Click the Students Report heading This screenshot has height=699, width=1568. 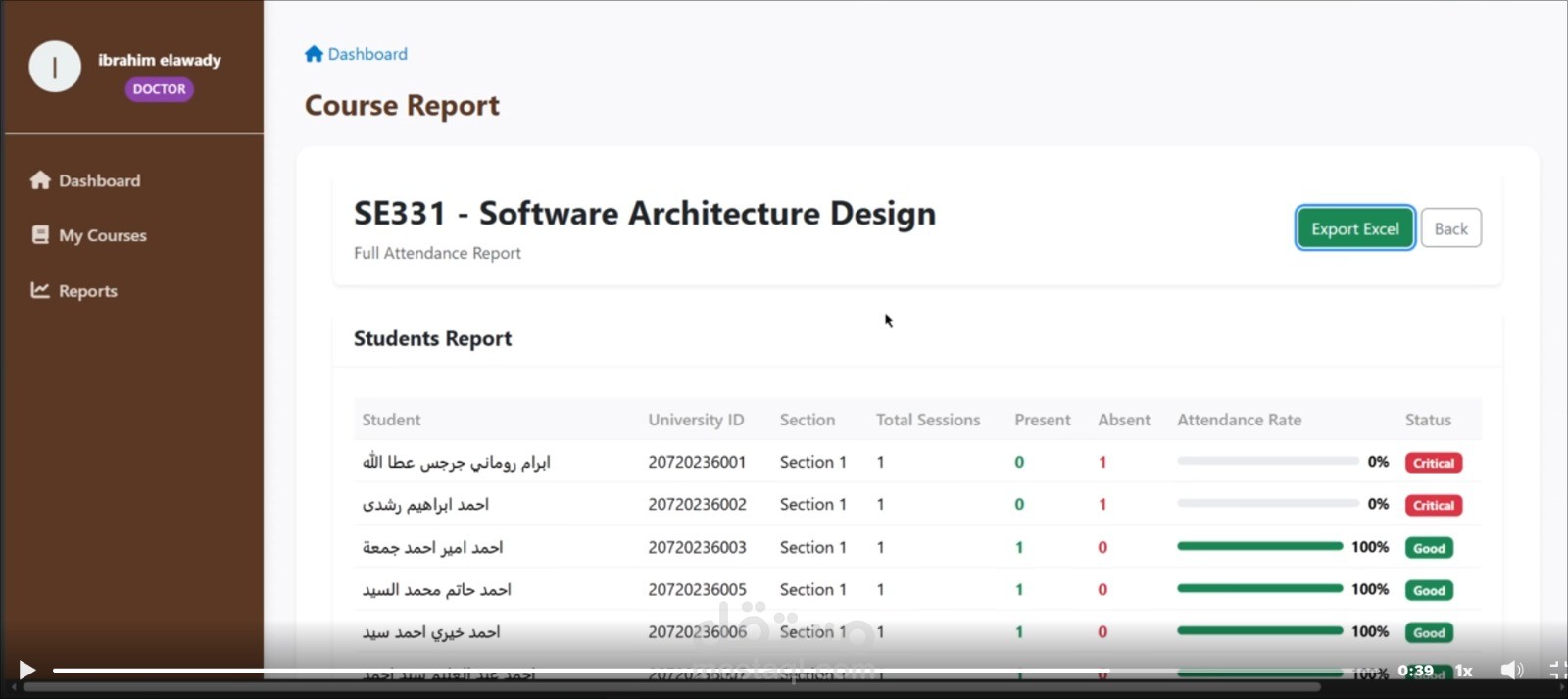pos(432,338)
